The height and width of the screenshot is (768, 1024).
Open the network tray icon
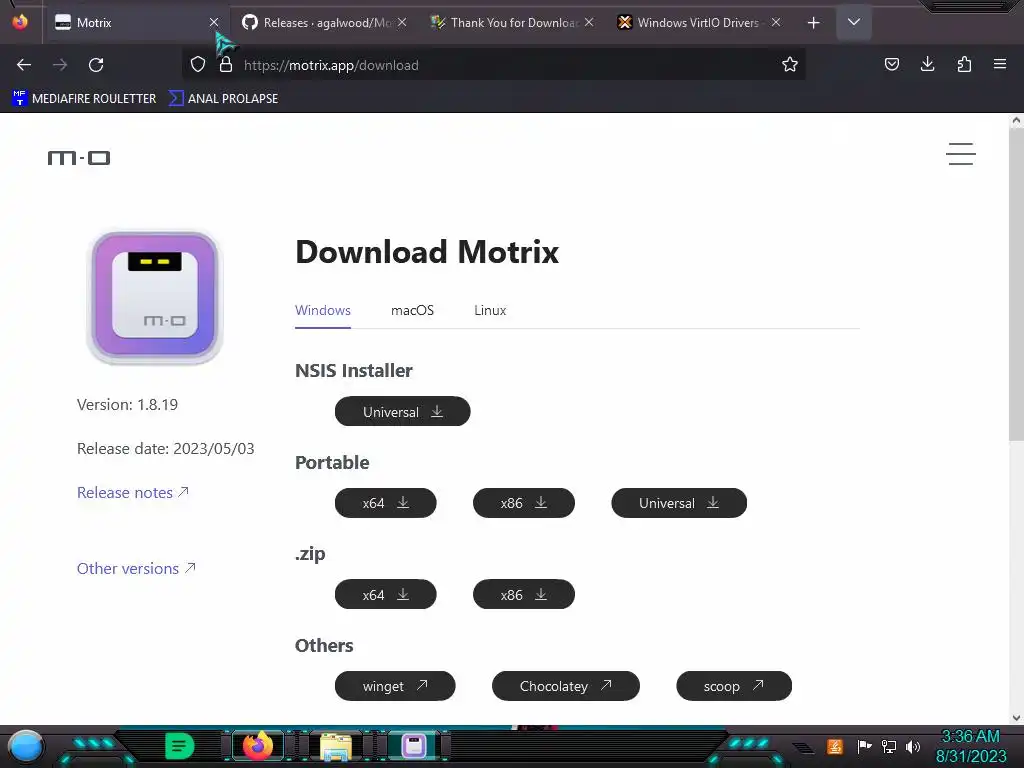click(x=889, y=746)
